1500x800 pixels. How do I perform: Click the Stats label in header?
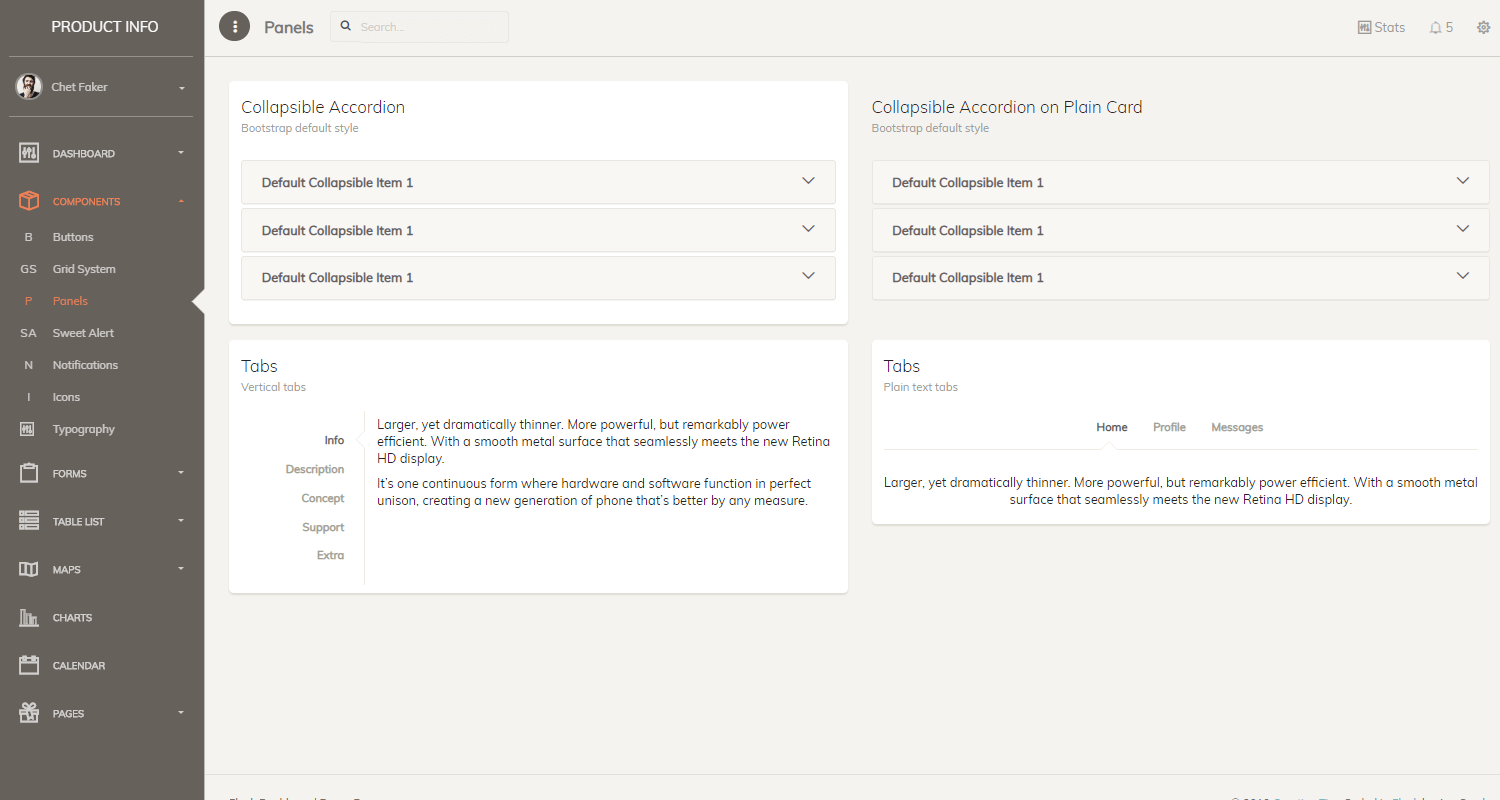pyautogui.click(x=1389, y=28)
